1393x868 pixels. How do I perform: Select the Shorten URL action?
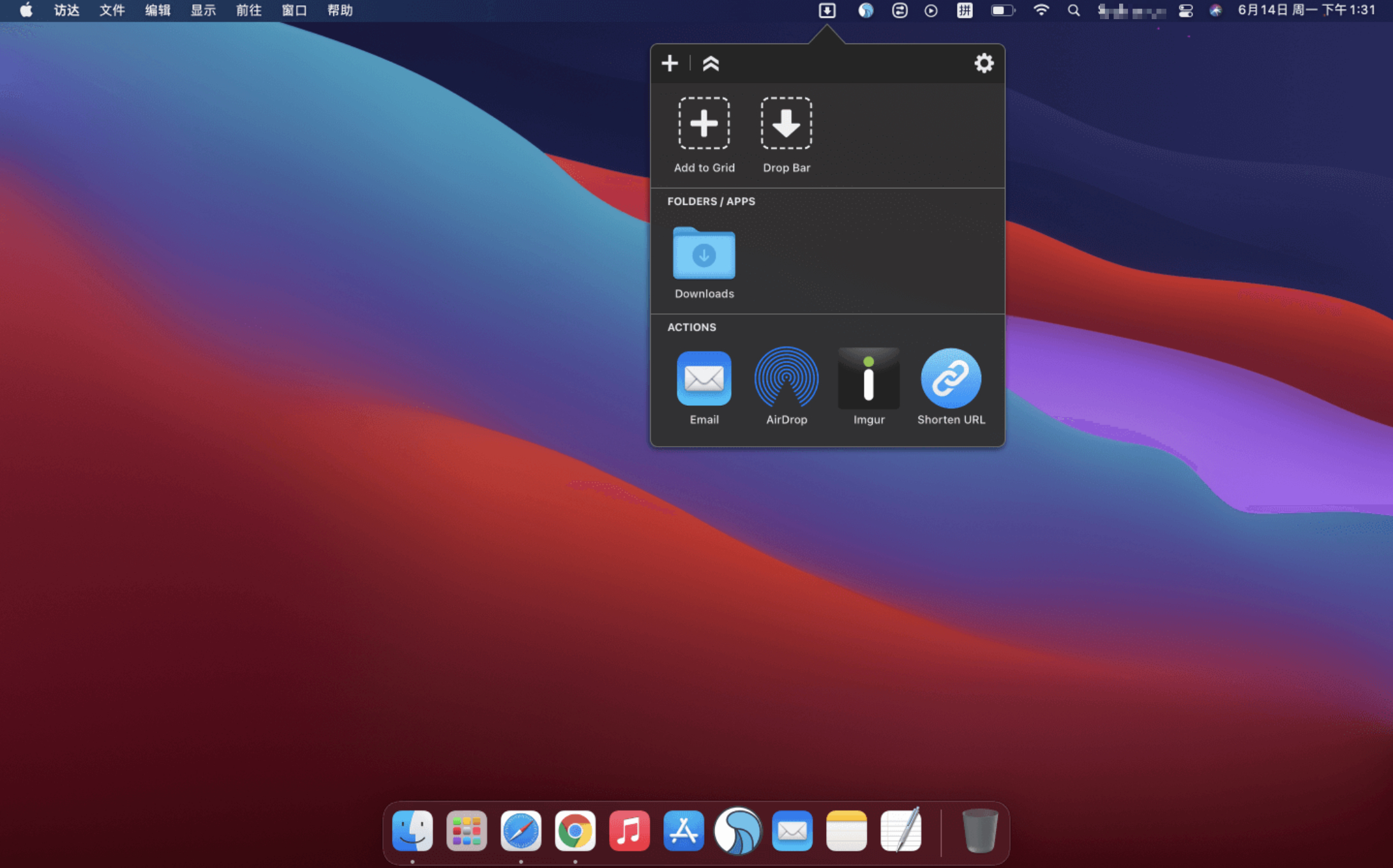(x=951, y=378)
